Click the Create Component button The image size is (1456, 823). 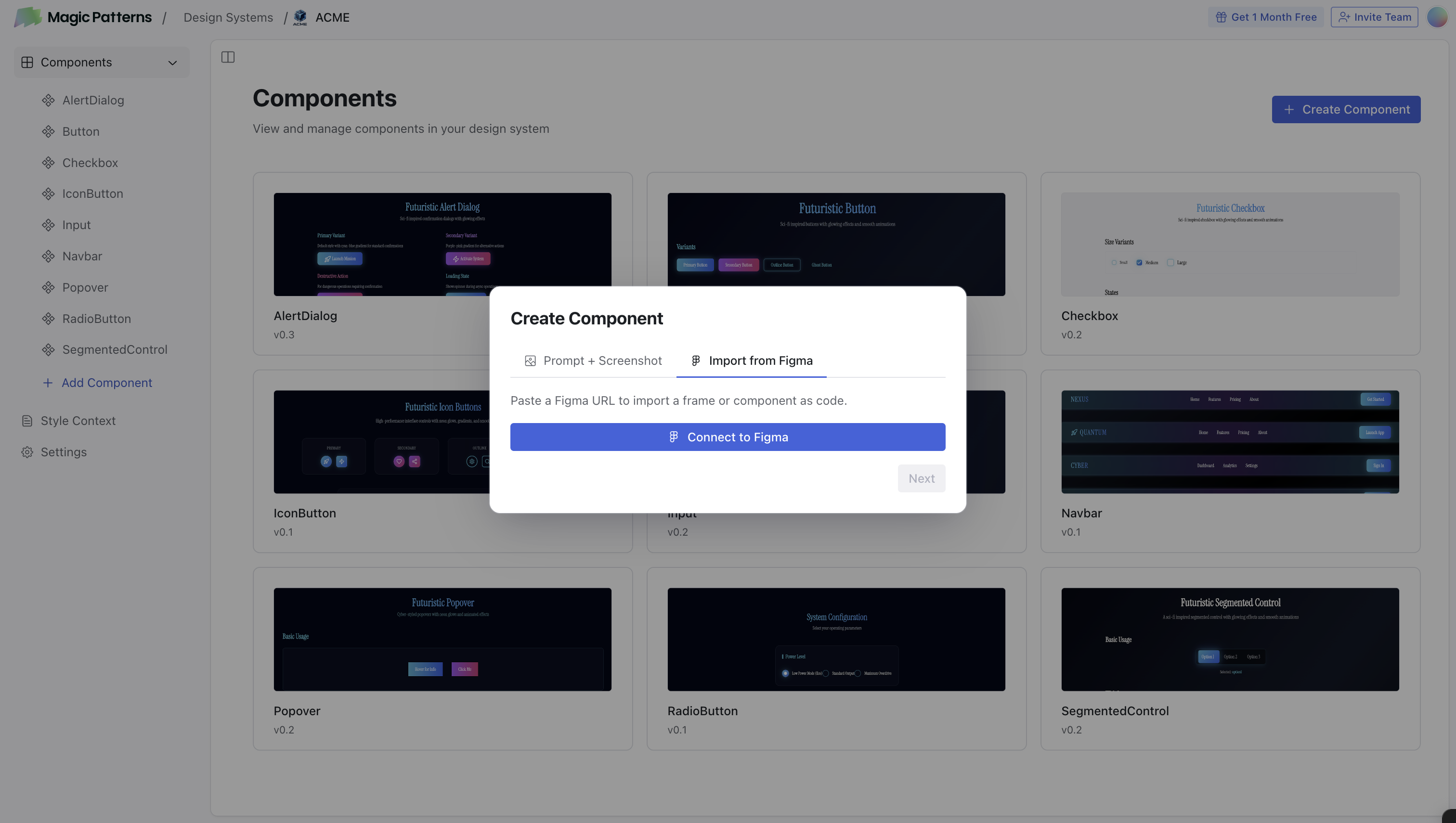(1346, 109)
